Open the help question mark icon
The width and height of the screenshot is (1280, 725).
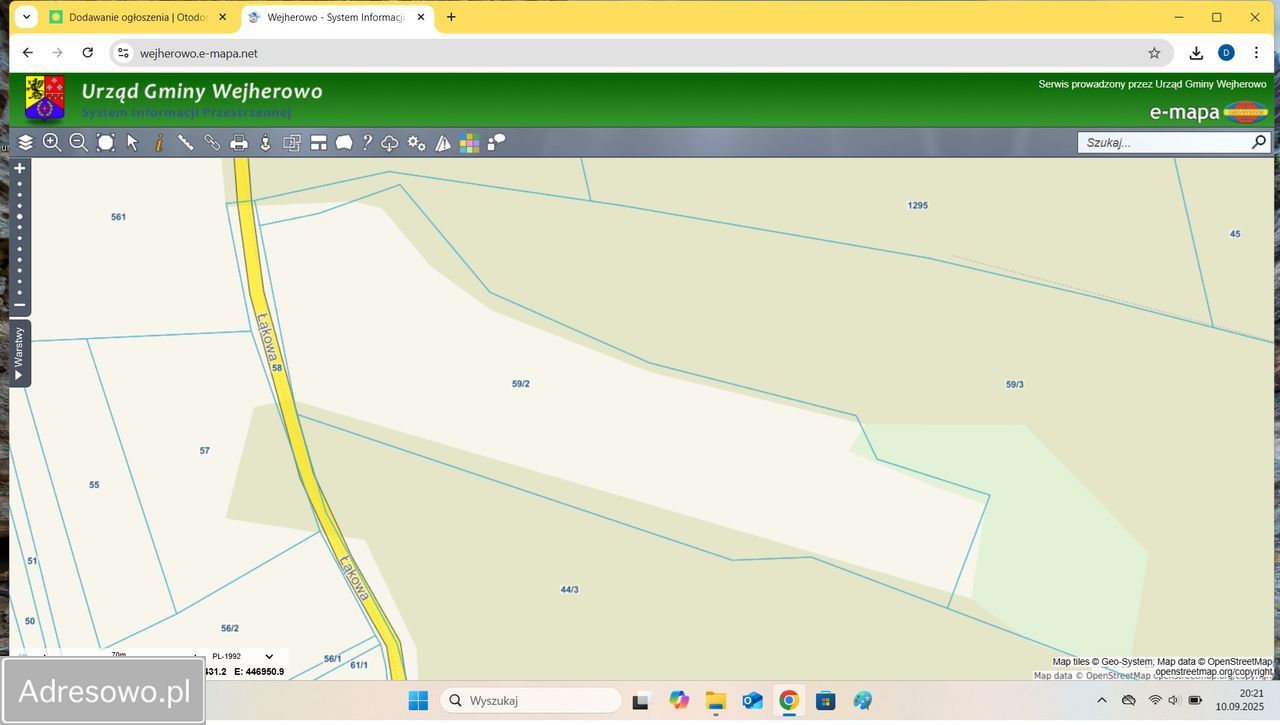click(x=367, y=143)
